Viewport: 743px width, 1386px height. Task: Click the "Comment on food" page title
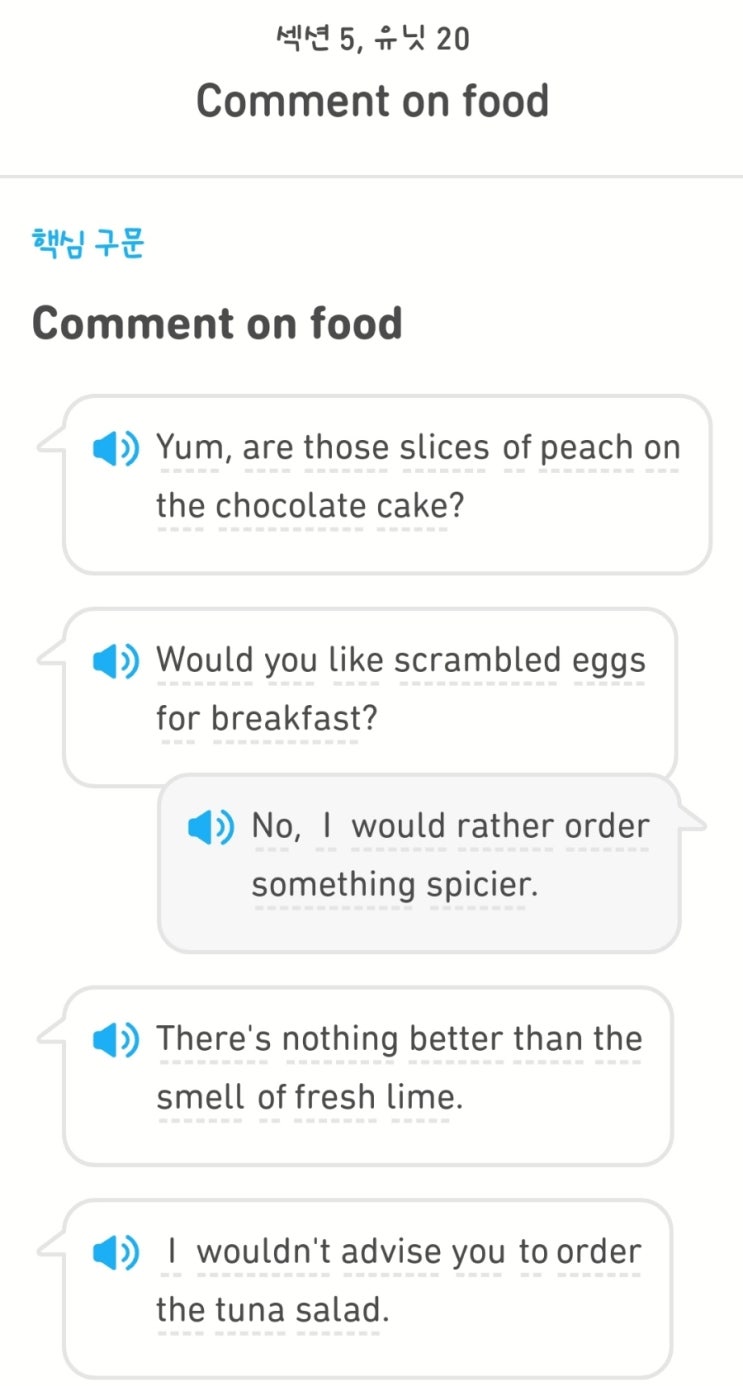point(372,101)
